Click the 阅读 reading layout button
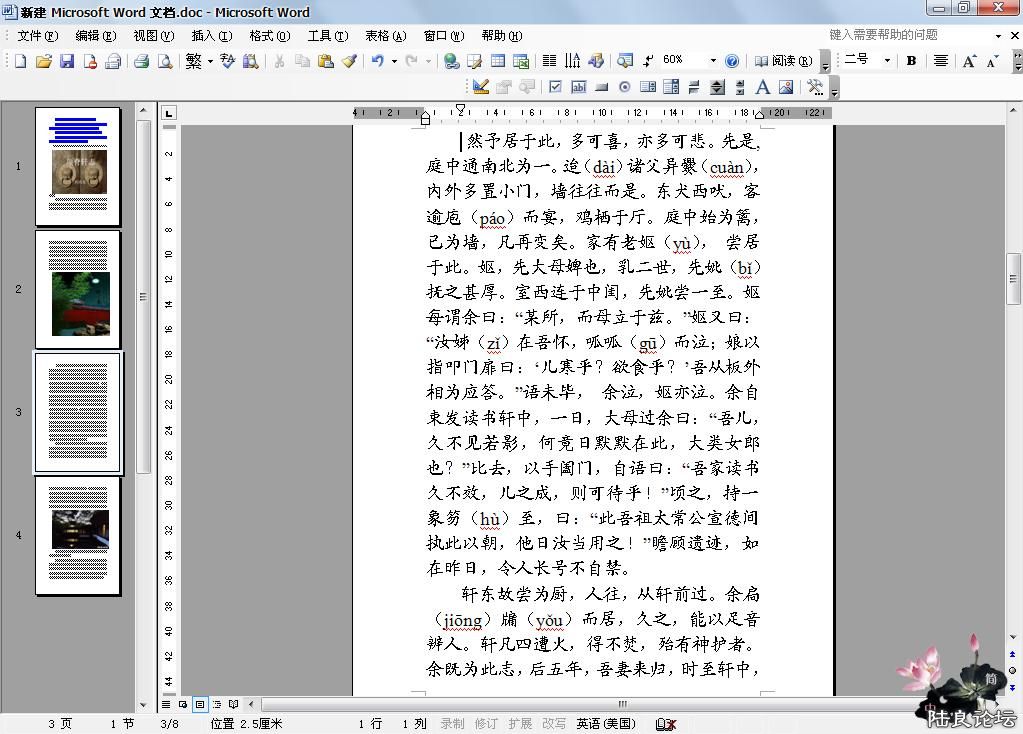The image size is (1023, 734). coord(783,61)
